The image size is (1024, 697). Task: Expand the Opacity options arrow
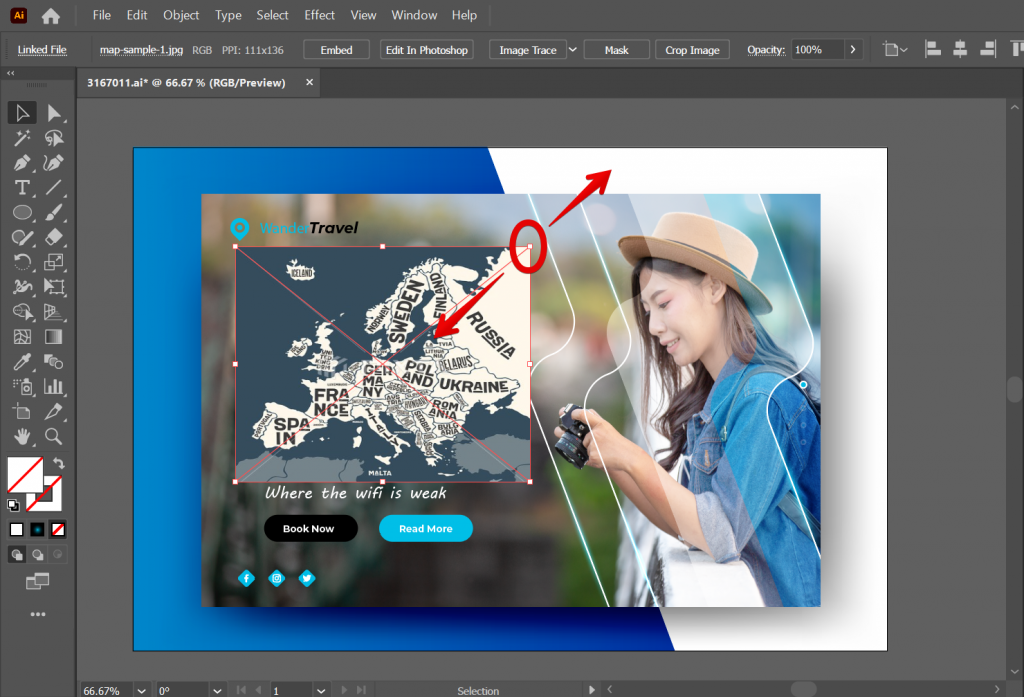[x=853, y=50]
